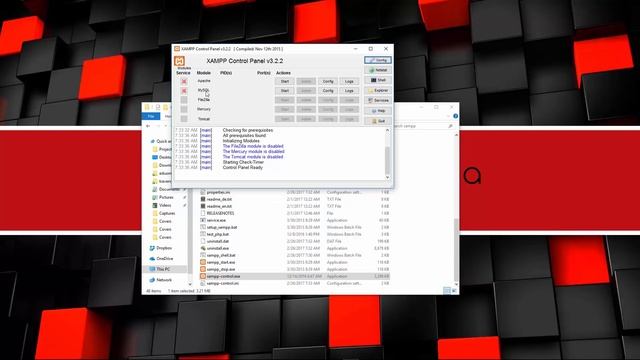Click the File Explorer search box

click(423, 126)
